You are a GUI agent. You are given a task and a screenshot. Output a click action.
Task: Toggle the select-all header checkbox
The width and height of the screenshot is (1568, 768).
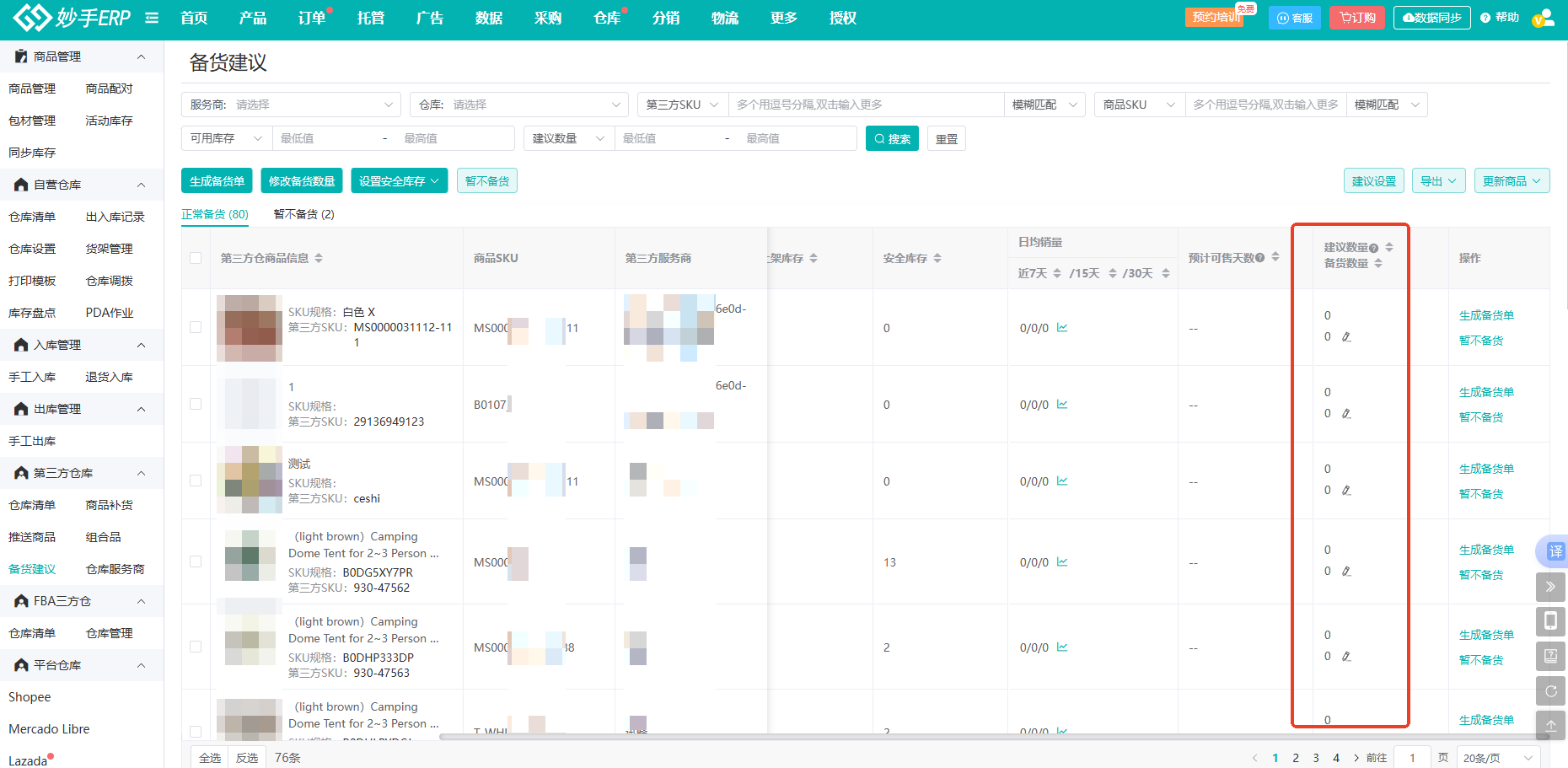click(x=196, y=258)
